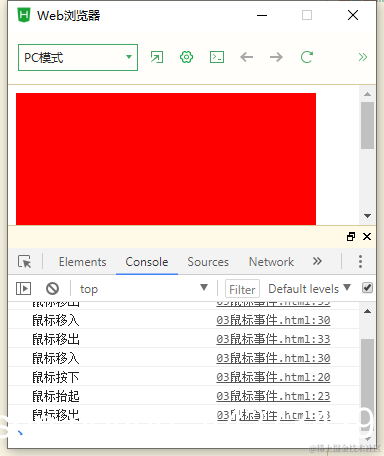Select the 鼠标按下 console log entry
This screenshot has width=384, height=456.
pos(56,377)
